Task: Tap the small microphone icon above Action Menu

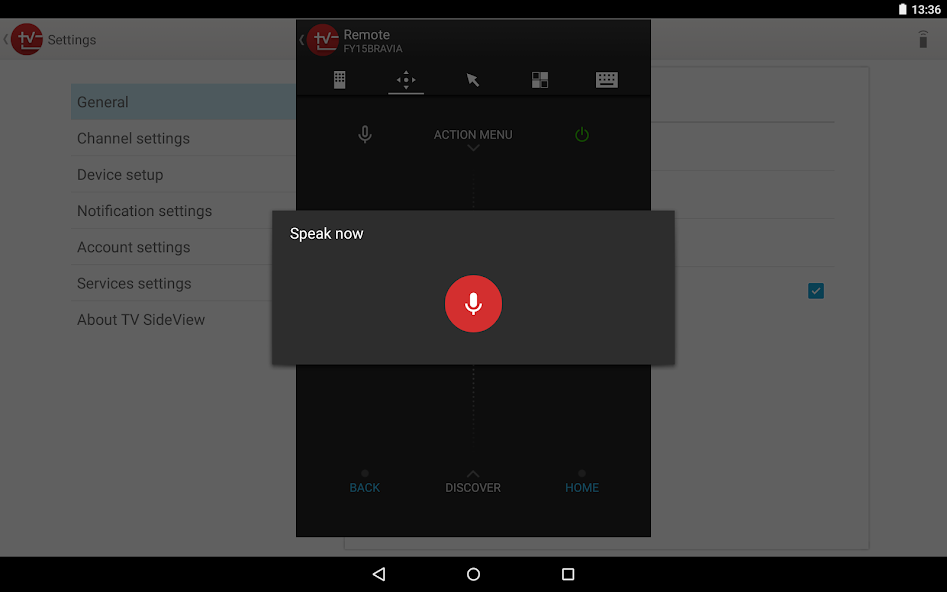Action: 364,134
